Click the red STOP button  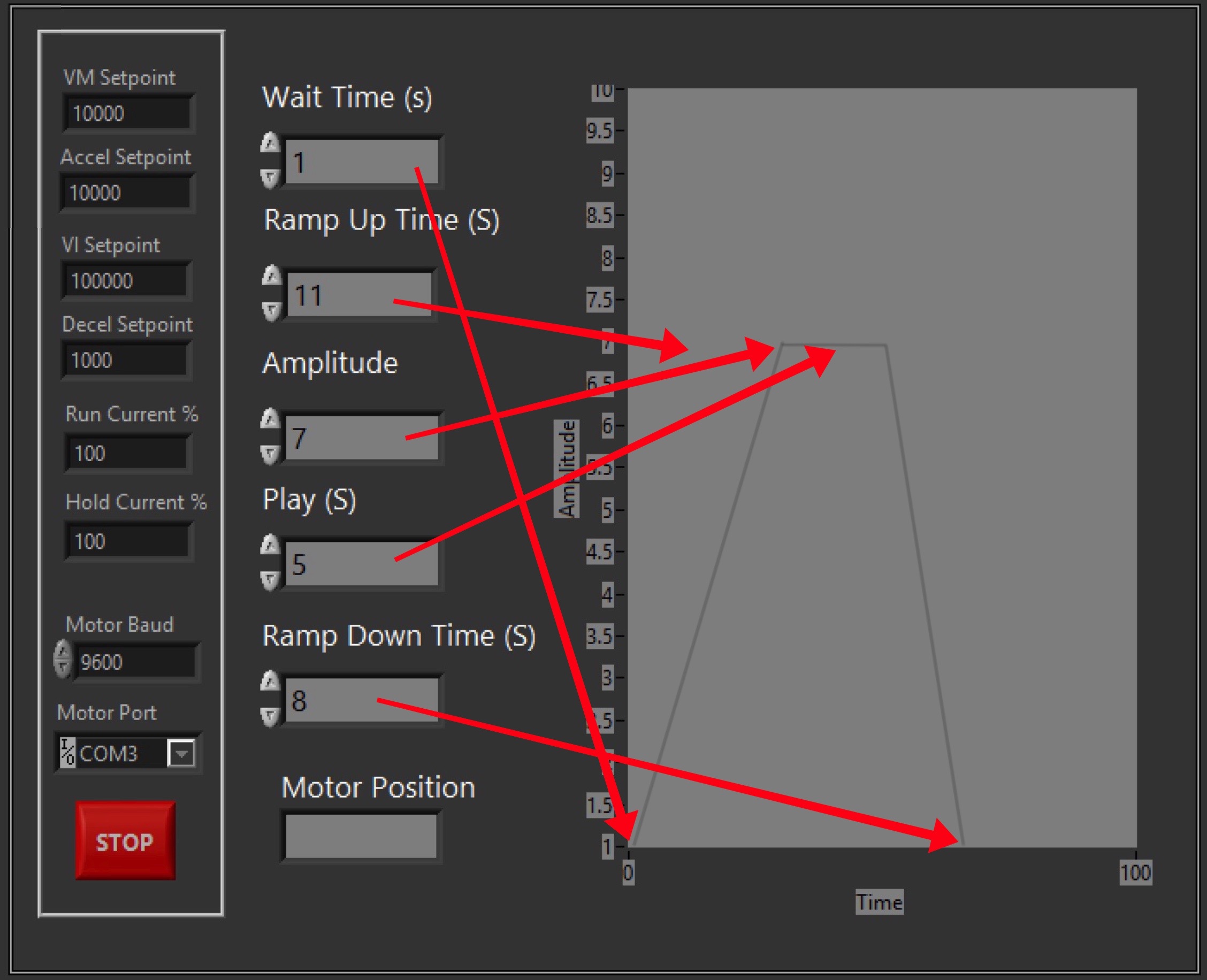pos(125,840)
